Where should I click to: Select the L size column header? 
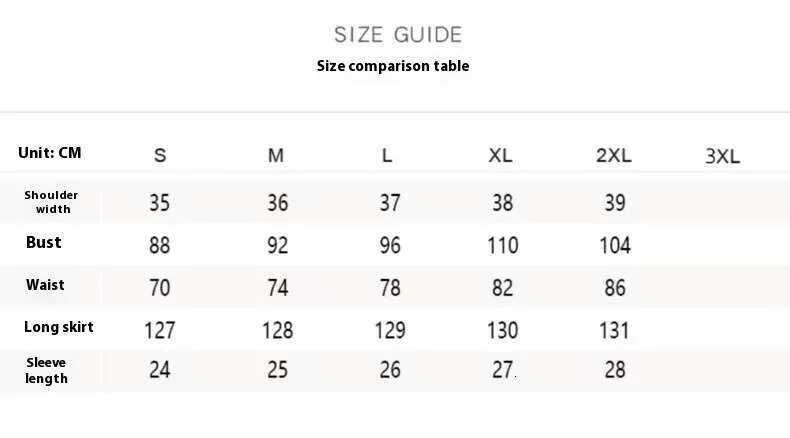[x=386, y=155]
